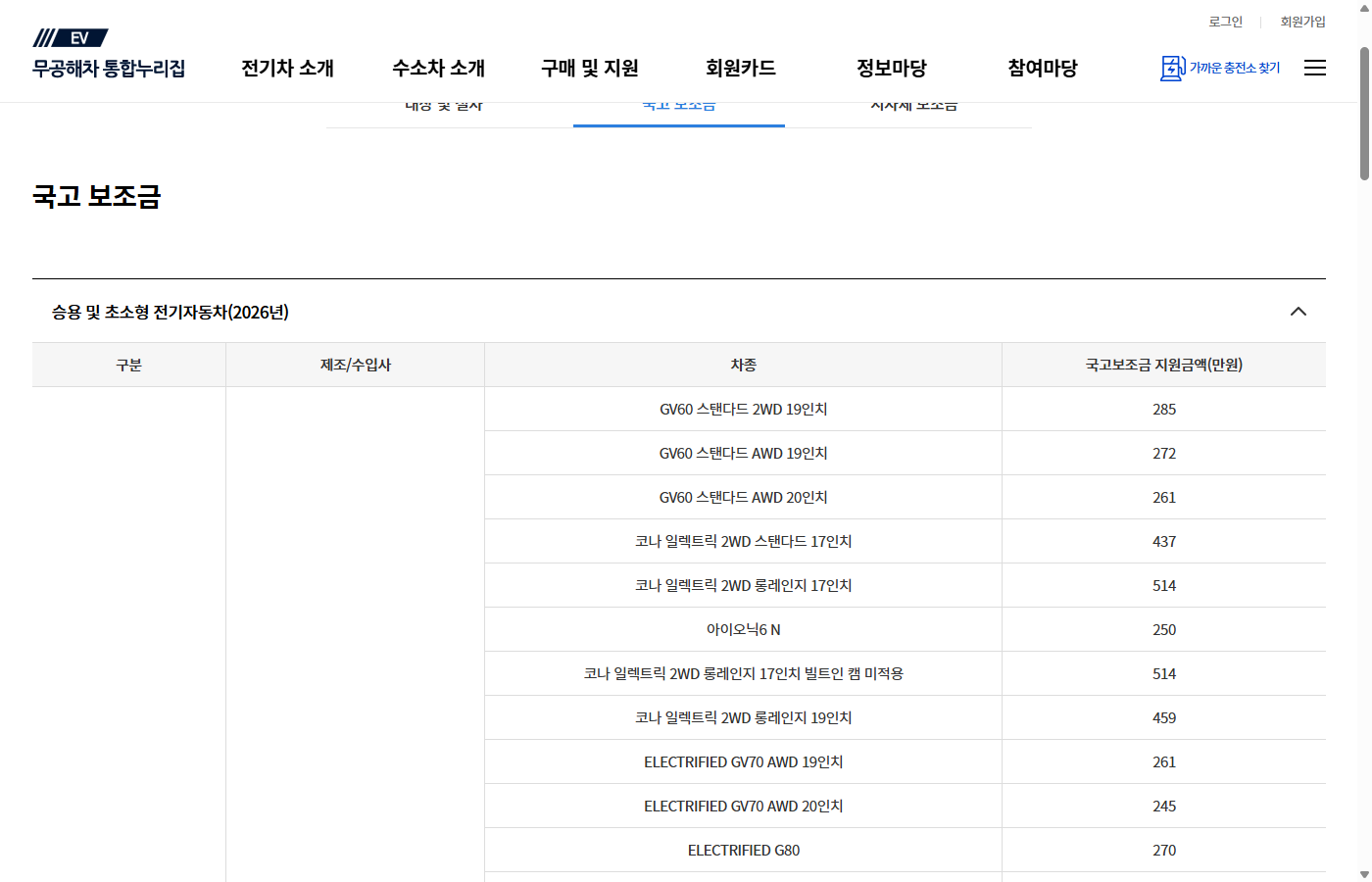Image resolution: width=1372 pixels, height=882 pixels.
Task: Switch to the 대상 및 절차 tab
Action: click(444, 104)
